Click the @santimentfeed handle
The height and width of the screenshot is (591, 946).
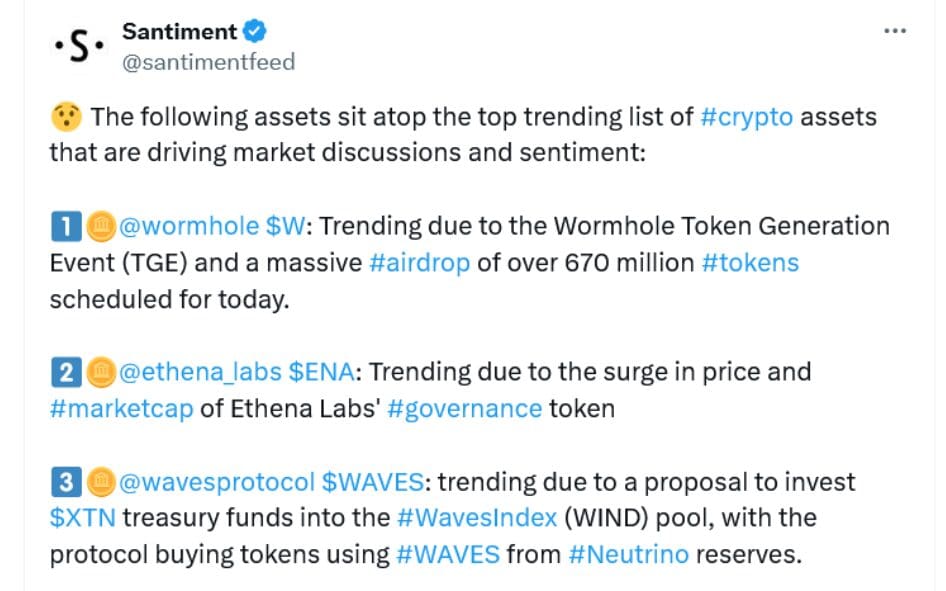point(206,60)
